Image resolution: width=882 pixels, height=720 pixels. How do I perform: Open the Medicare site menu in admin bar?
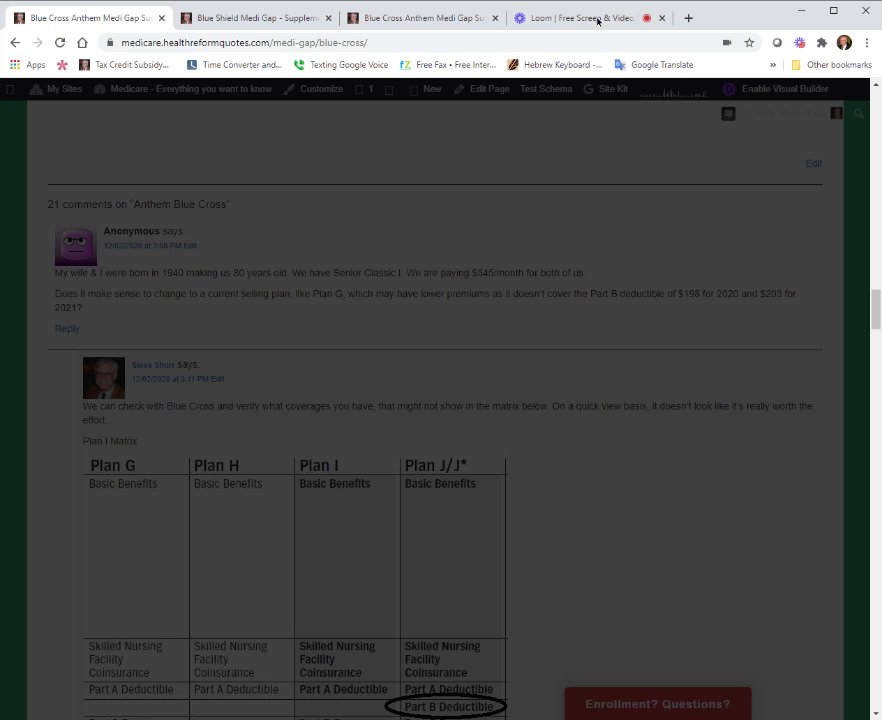tap(183, 89)
